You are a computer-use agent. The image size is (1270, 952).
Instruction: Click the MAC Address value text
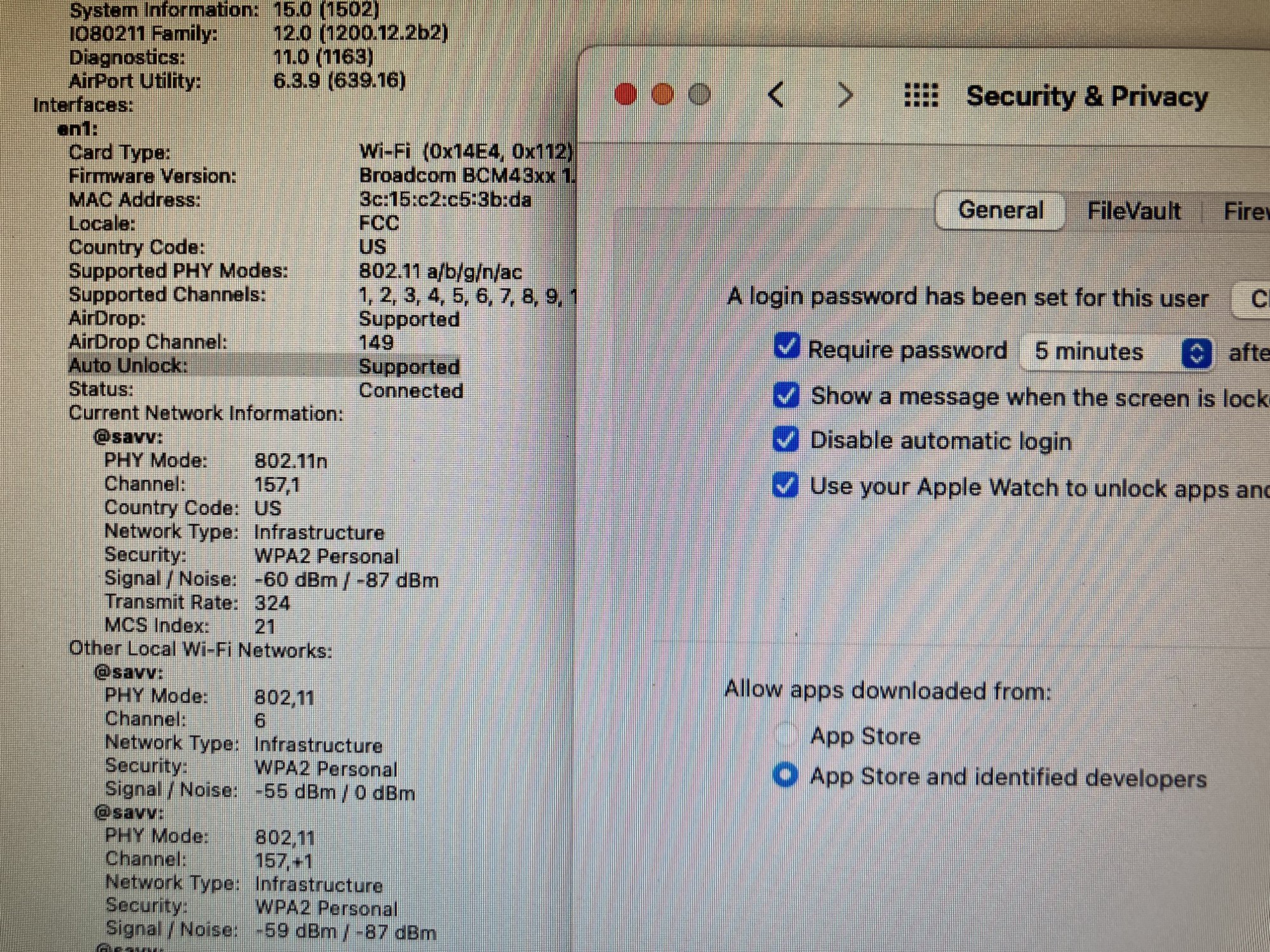point(444,200)
